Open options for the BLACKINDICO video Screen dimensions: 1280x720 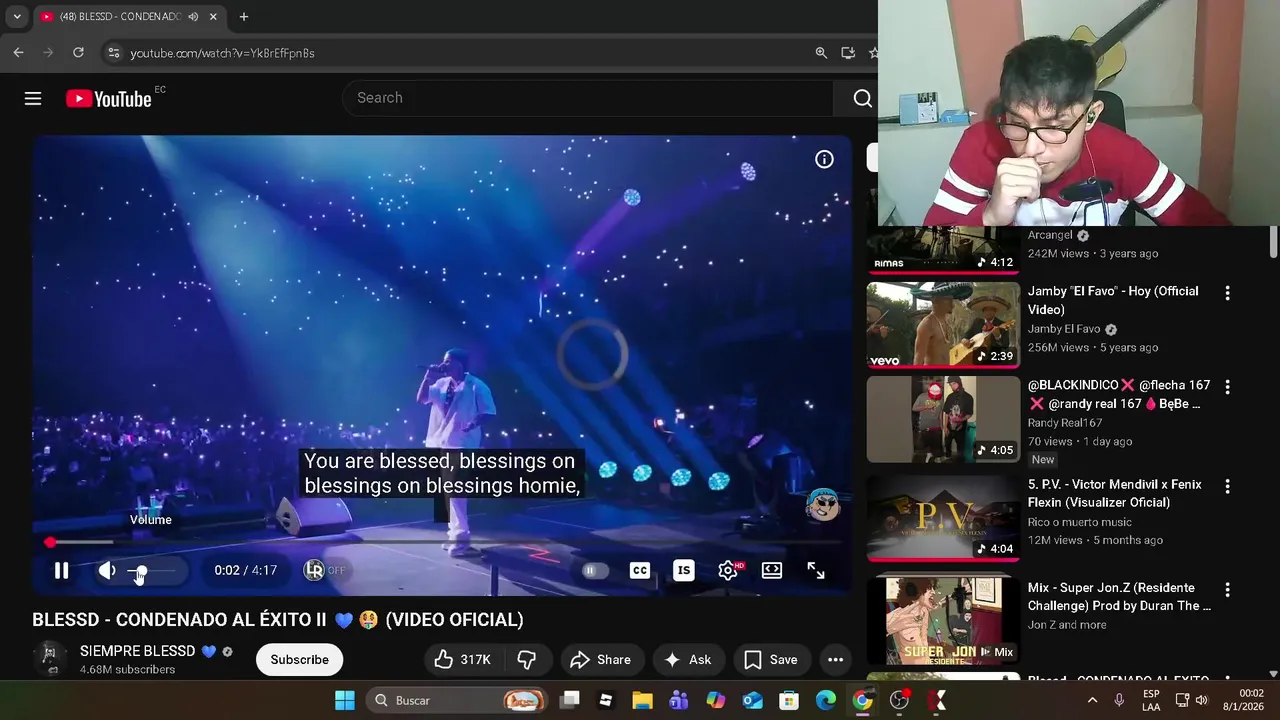tap(1227, 387)
